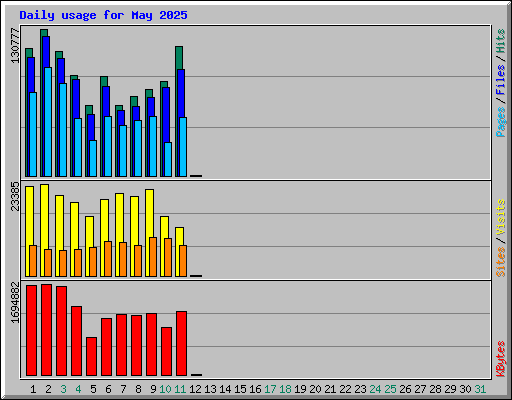Click day 21 on the x-axis

pyautogui.click(x=330, y=389)
